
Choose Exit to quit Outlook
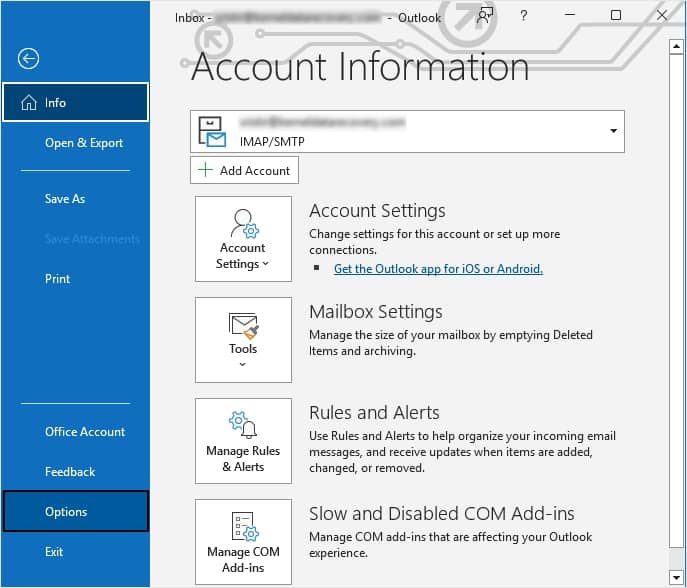pyautogui.click(x=54, y=552)
